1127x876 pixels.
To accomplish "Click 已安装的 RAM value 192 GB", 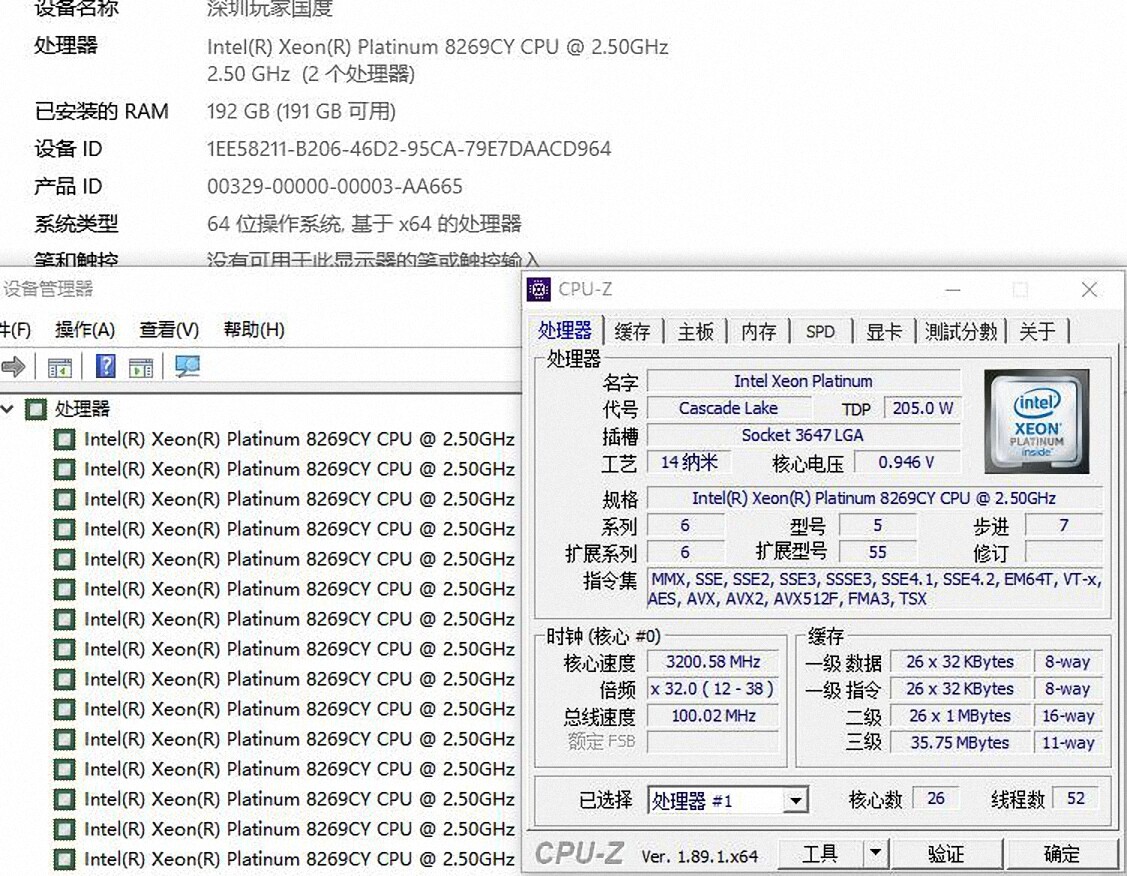I will [302, 111].
